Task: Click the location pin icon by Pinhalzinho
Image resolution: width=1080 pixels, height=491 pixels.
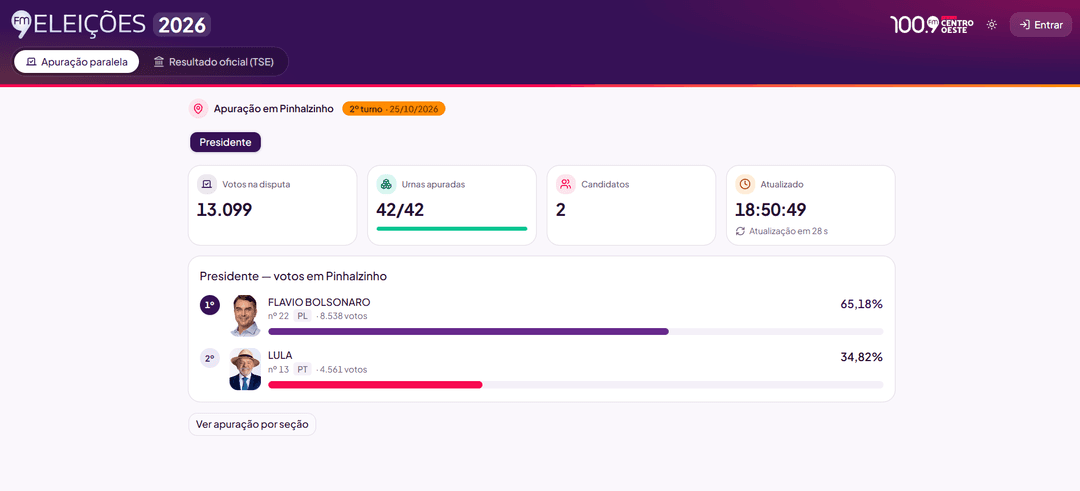Action: click(x=198, y=109)
